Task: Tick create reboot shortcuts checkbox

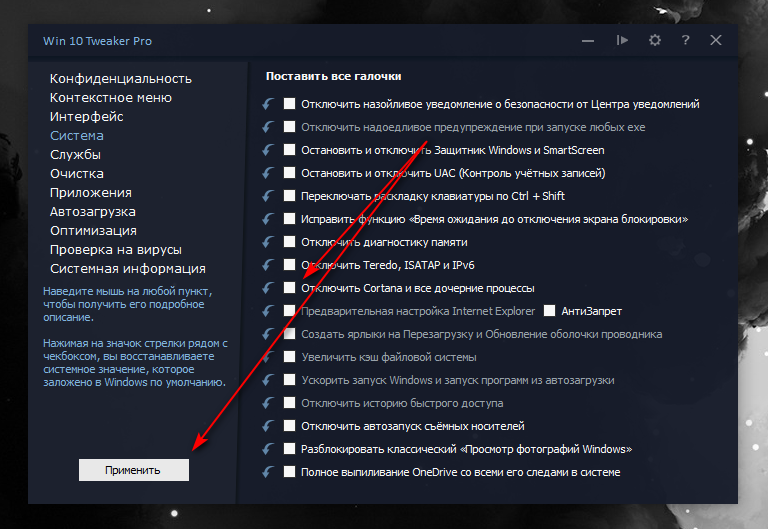Action: coord(289,334)
